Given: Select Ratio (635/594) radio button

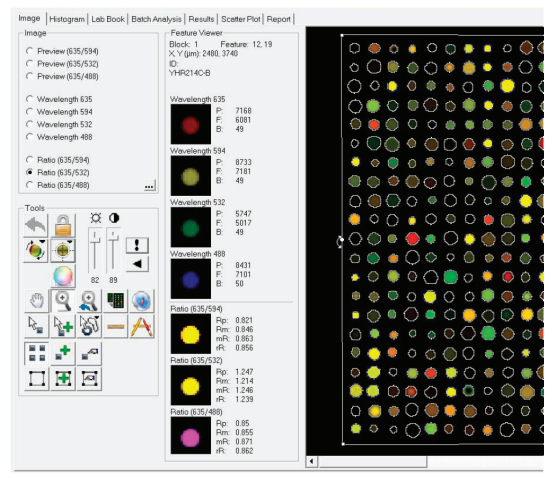Looking at the screenshot, I should [30, 160].
